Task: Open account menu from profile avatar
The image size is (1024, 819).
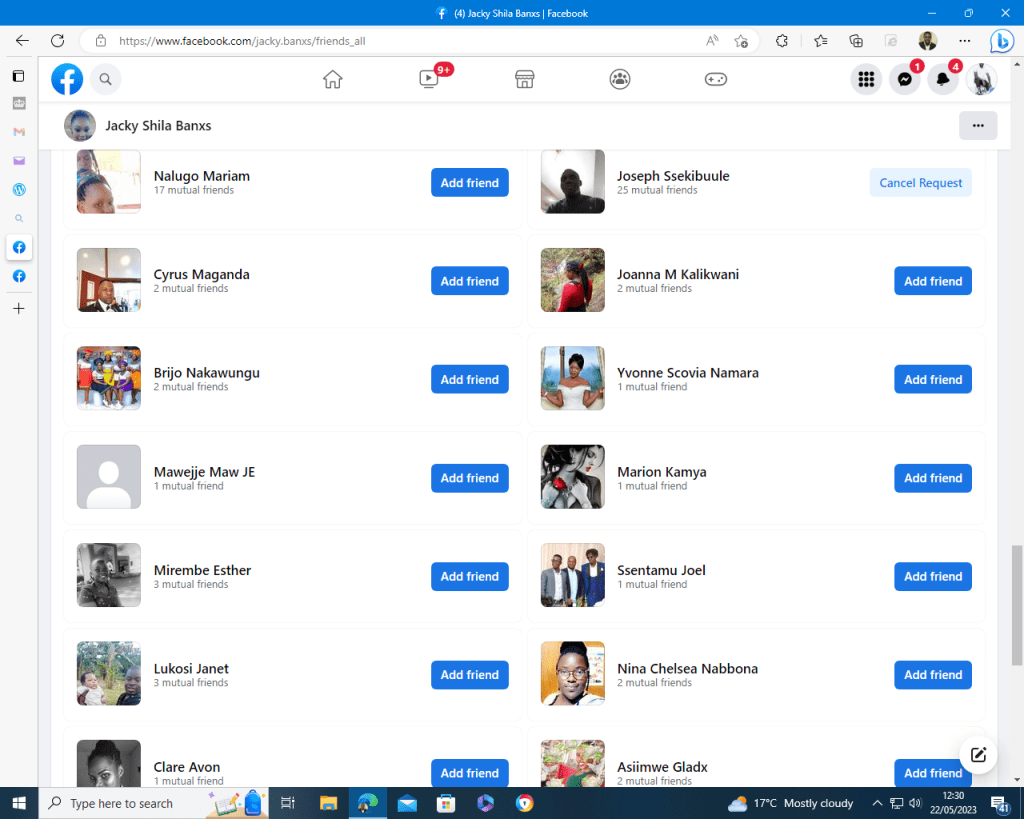Action: [x=981, y=79]
